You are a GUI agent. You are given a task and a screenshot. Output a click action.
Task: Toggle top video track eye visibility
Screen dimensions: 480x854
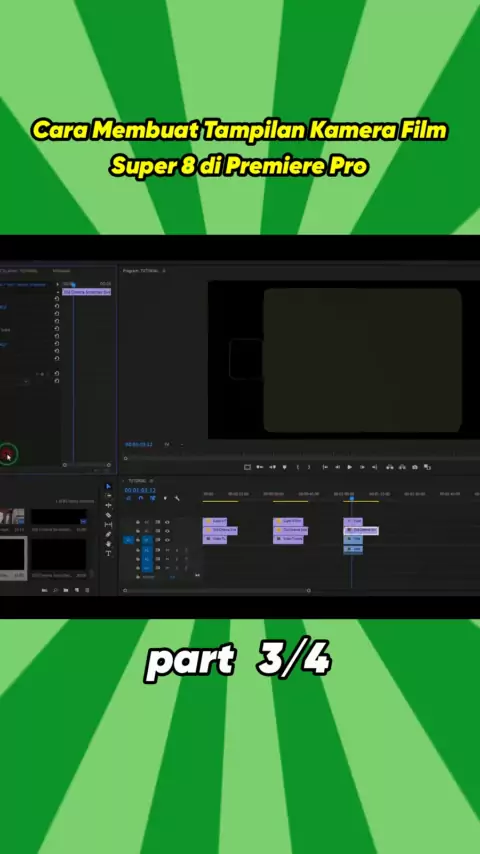pyautogui.click(x=167, y=522)
